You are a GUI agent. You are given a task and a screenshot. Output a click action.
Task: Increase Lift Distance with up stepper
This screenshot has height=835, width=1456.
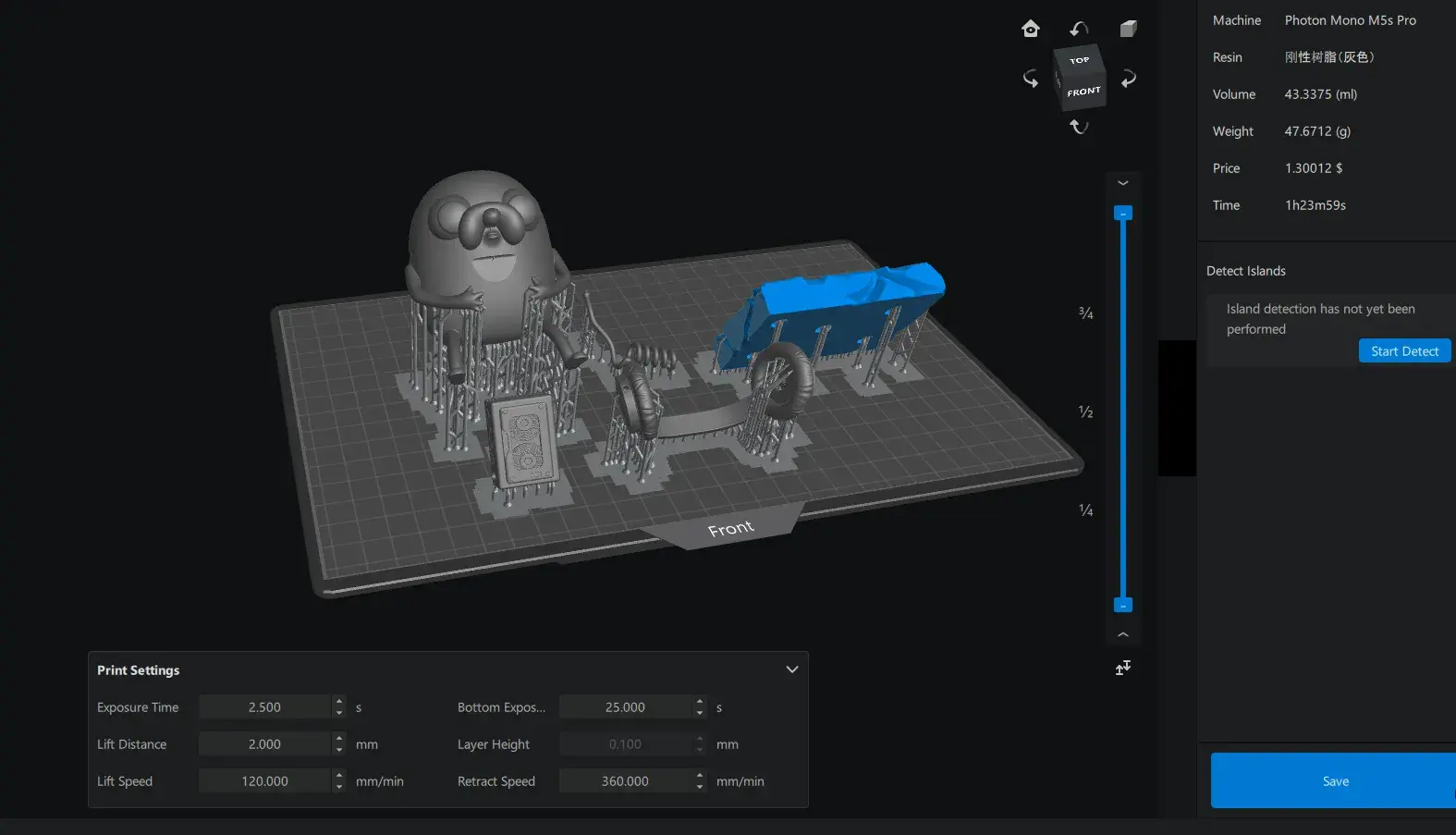[339, 739]
